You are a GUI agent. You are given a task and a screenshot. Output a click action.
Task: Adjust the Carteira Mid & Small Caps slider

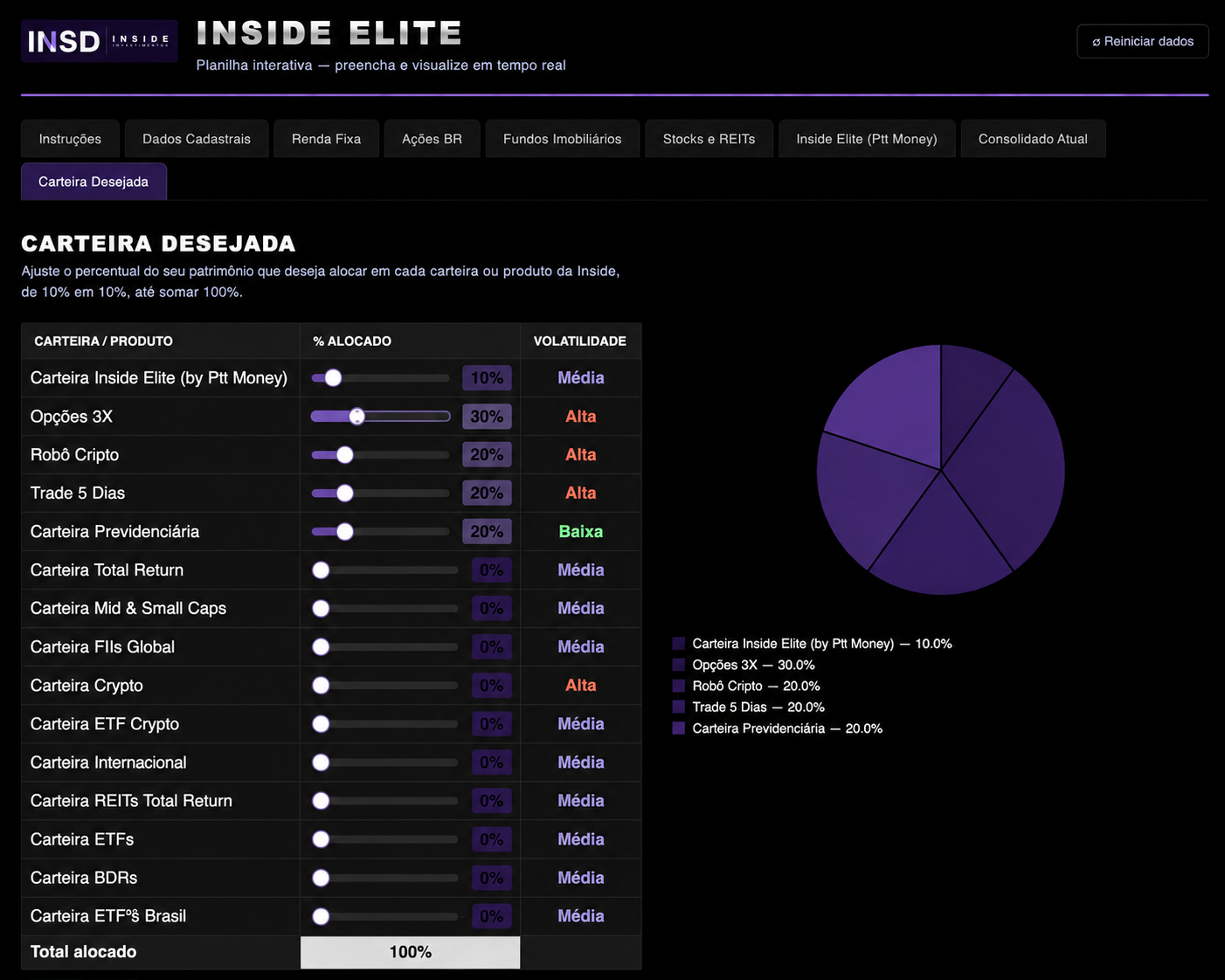coord(385,609)
